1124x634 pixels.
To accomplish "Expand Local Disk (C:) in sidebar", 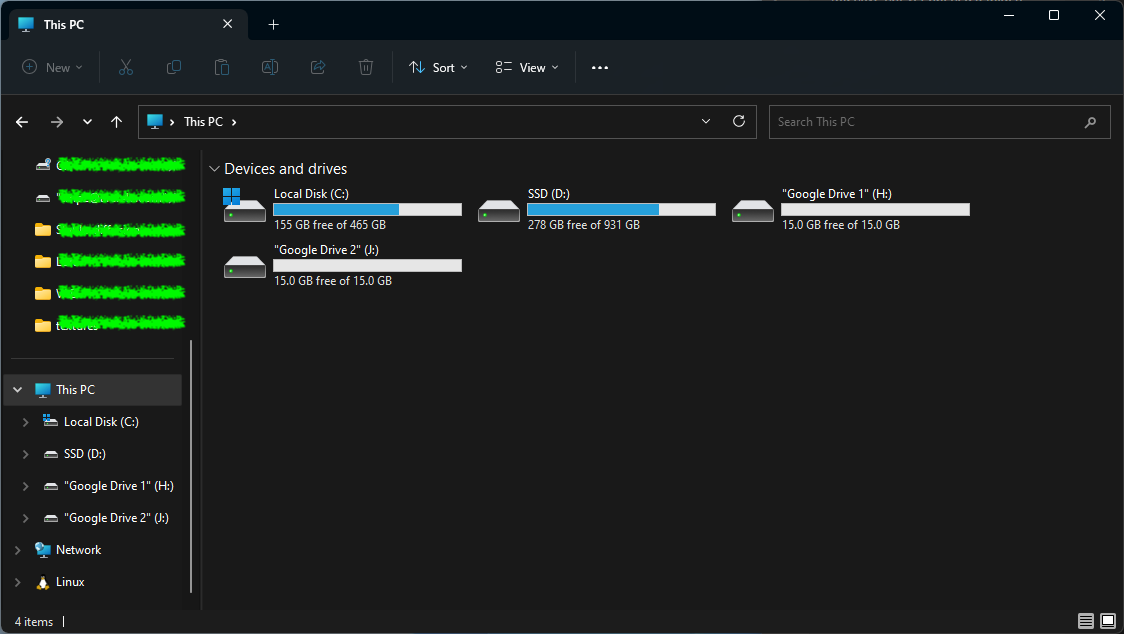I will coord(26,422).
